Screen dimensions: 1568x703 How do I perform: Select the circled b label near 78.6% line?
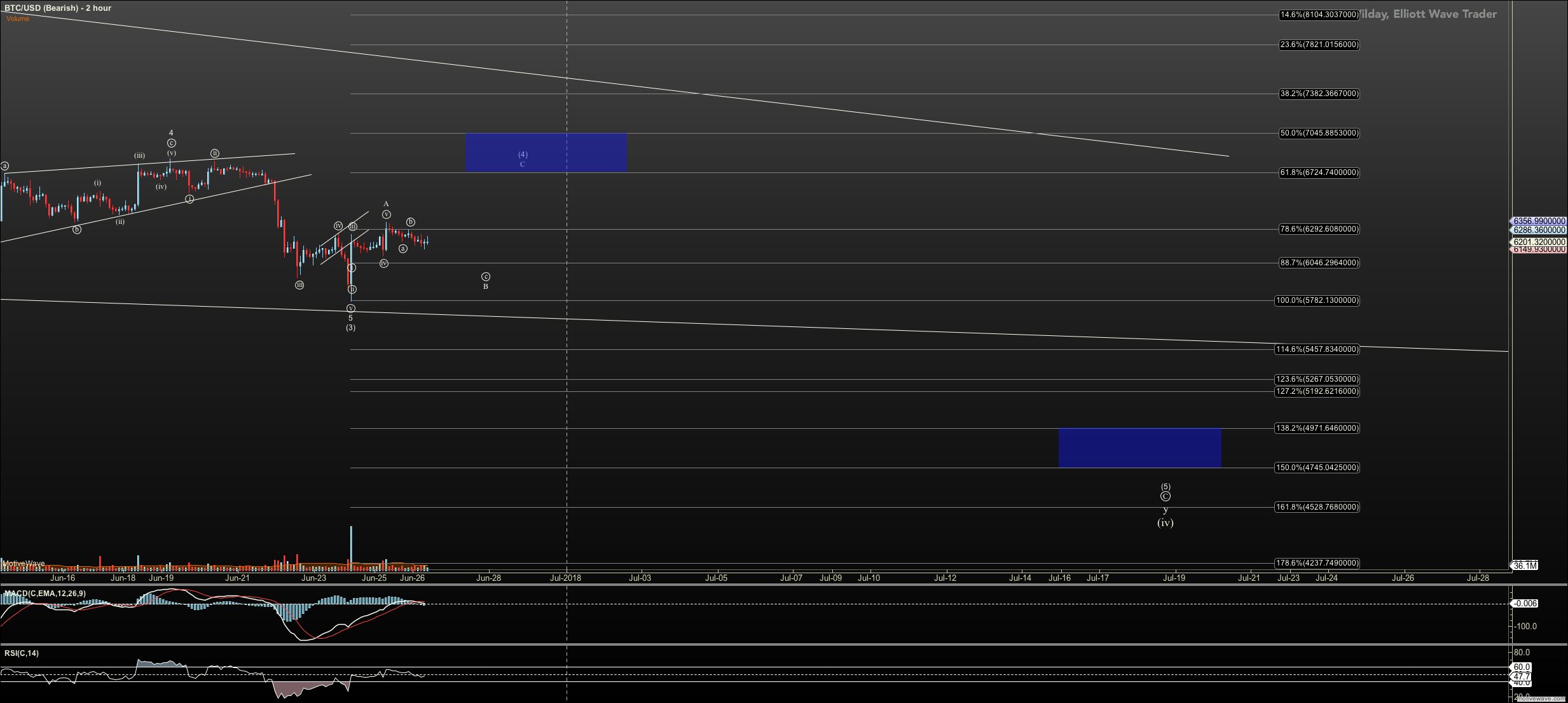pyautogui.click(x=411, y=222)
